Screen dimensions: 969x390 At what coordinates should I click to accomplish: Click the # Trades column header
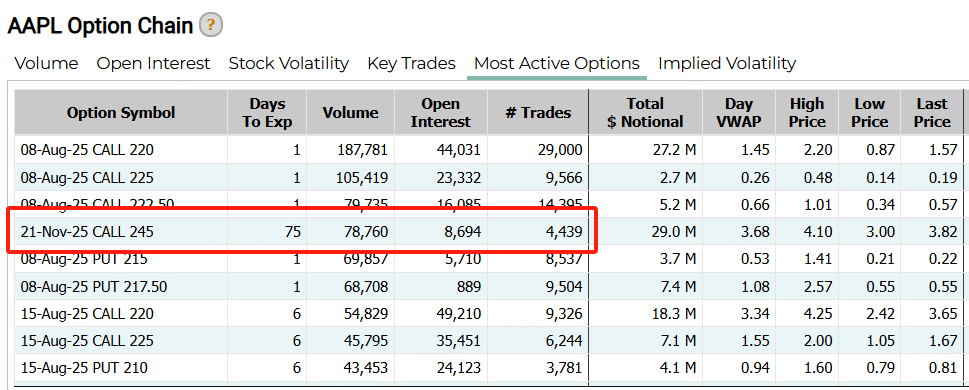tap(538, 112)
